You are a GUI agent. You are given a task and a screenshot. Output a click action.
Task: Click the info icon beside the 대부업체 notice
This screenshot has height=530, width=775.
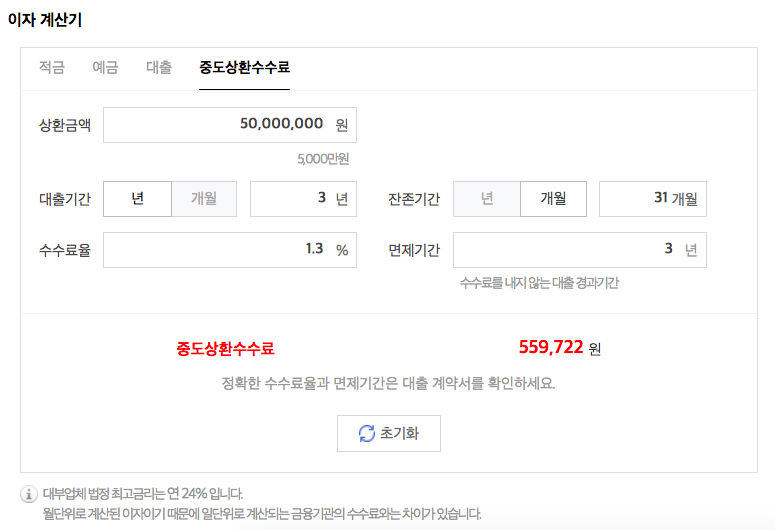[29, 493]
